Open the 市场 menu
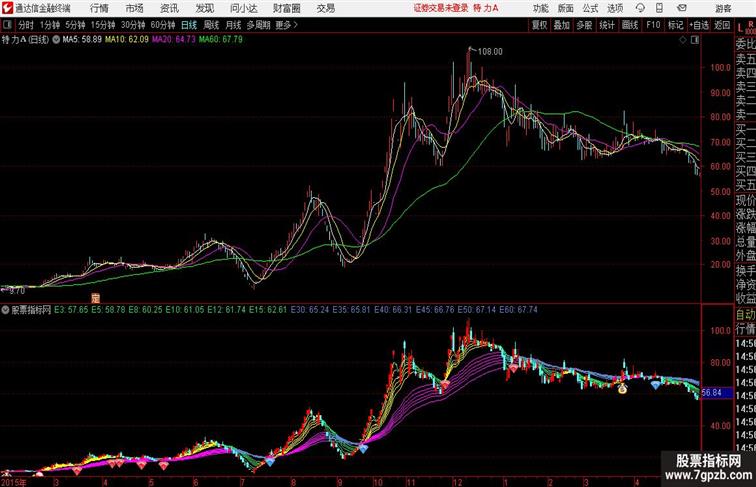 [x=135, y=8]
